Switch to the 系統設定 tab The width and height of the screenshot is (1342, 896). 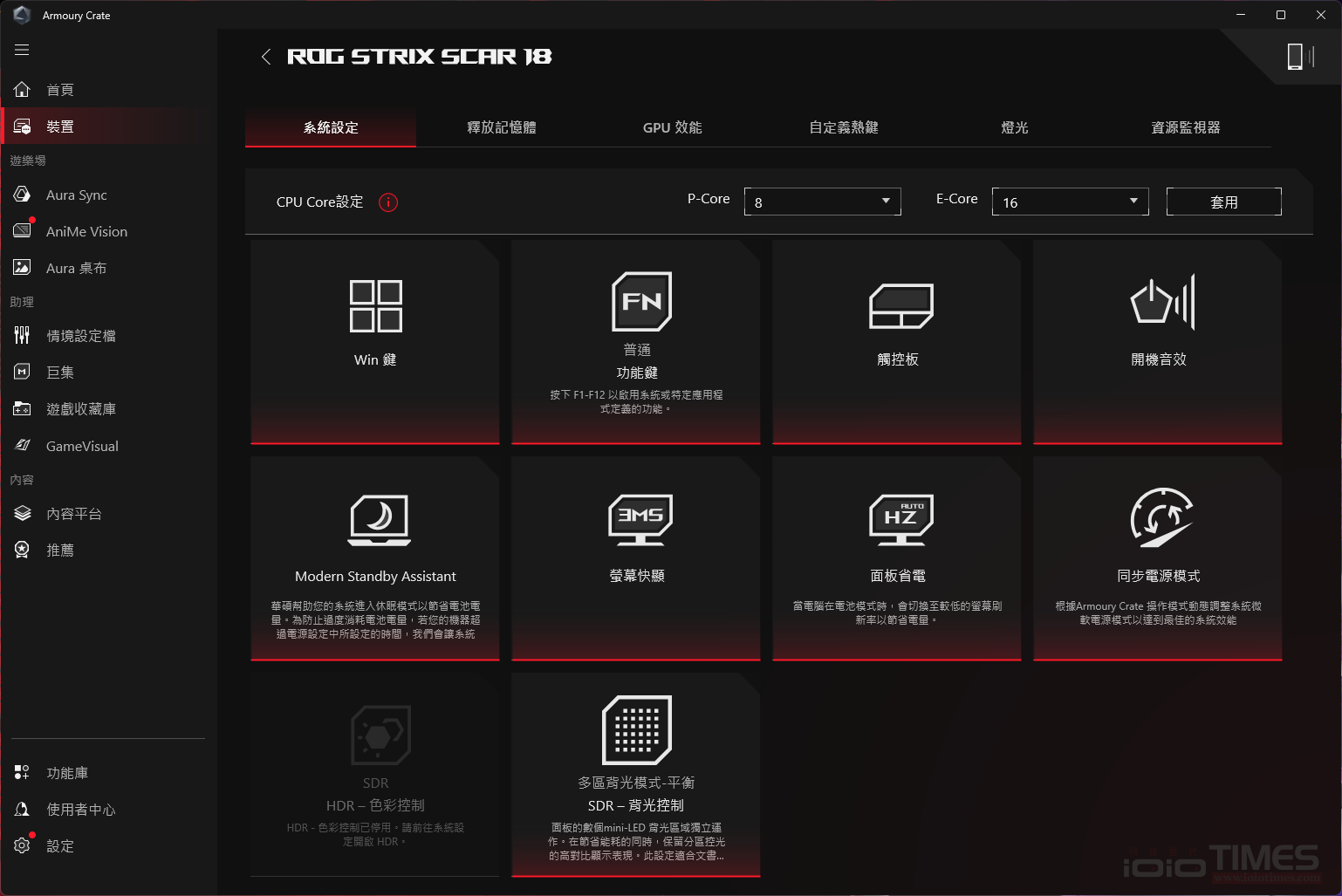(331, 127)
